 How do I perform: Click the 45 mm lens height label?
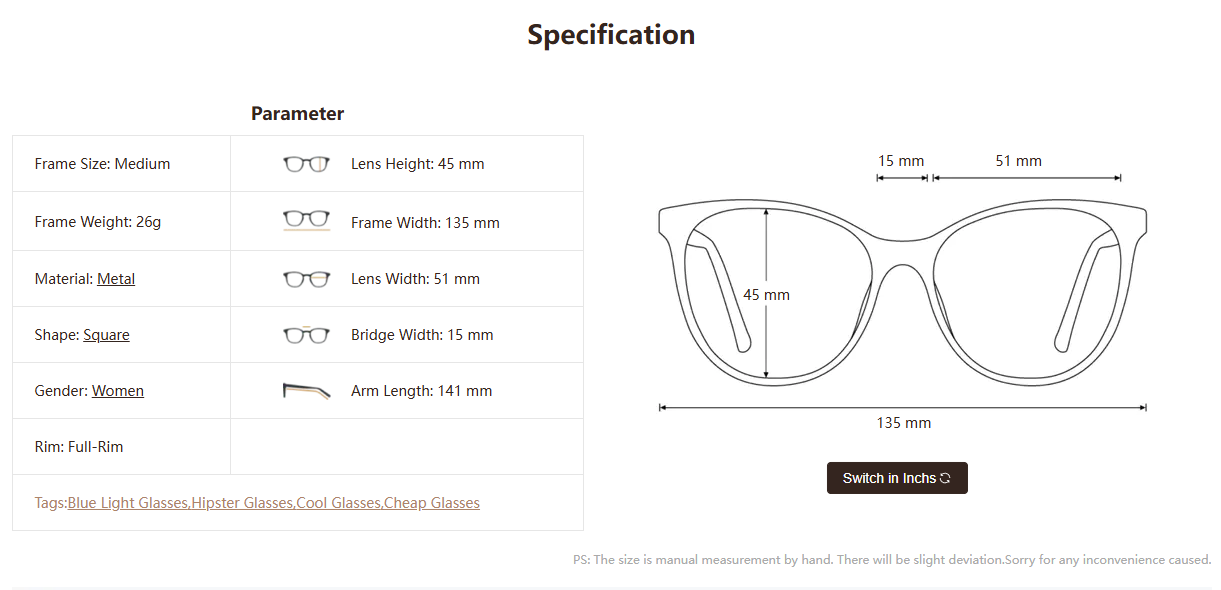767,295
